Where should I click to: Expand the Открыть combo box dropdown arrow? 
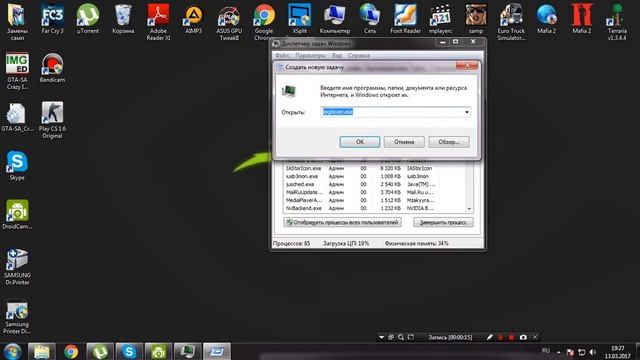pyautogui.click(x=467, y=112)
